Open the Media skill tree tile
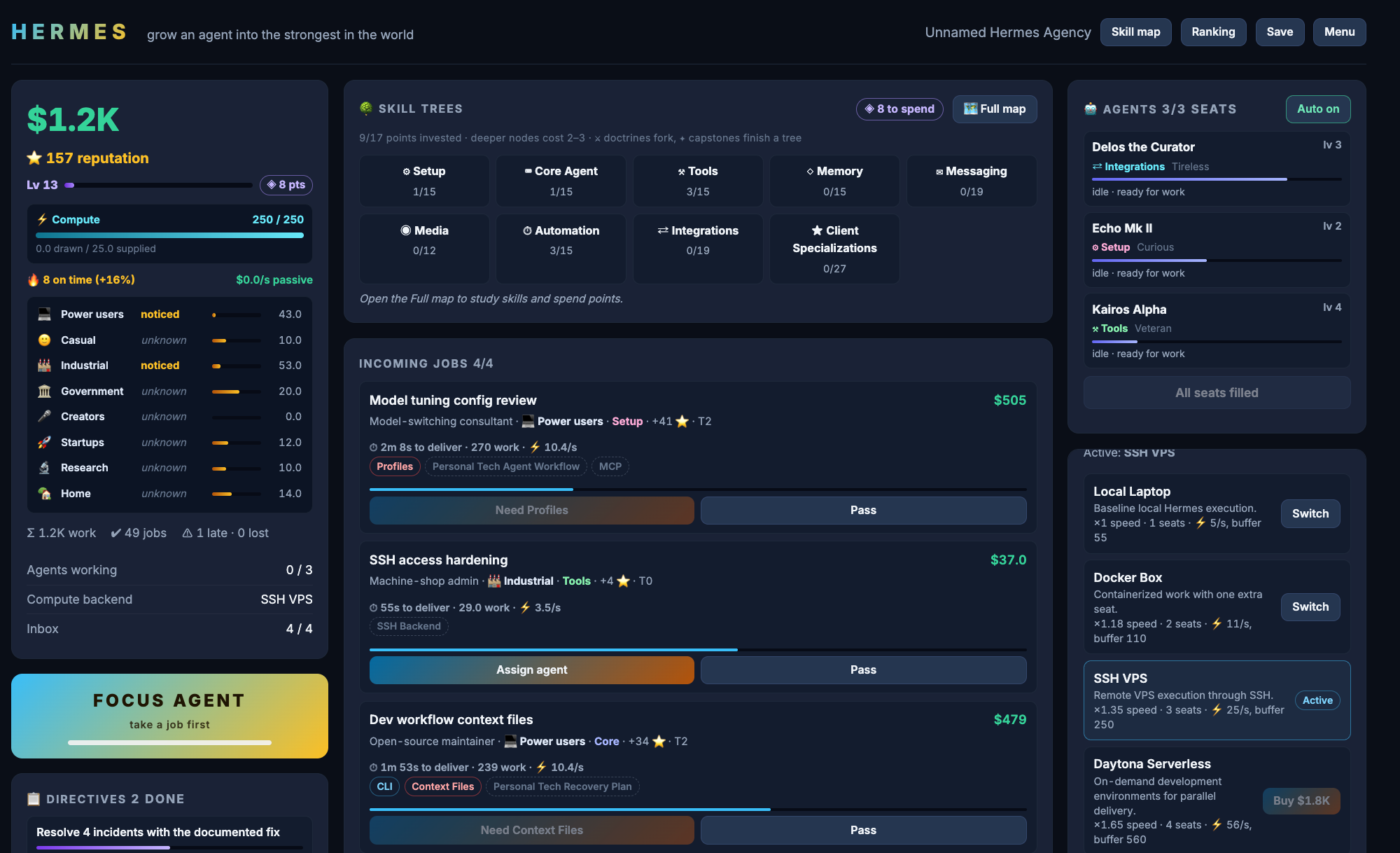 (424, 249)
